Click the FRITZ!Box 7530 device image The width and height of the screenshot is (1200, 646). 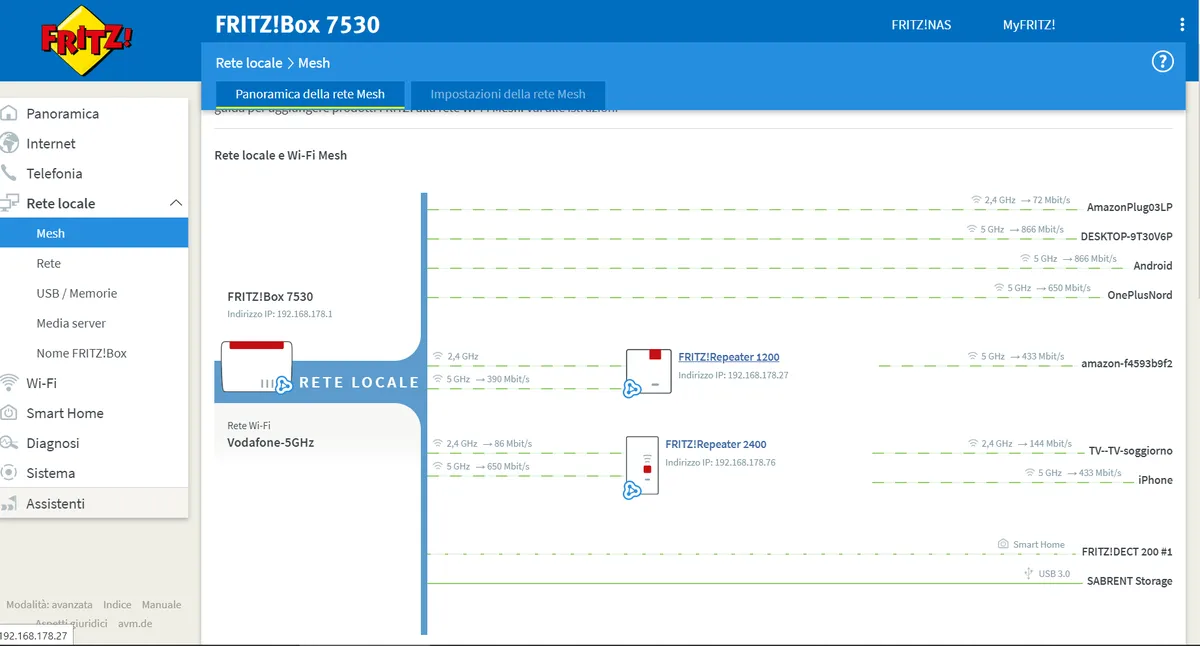(256, 367)
